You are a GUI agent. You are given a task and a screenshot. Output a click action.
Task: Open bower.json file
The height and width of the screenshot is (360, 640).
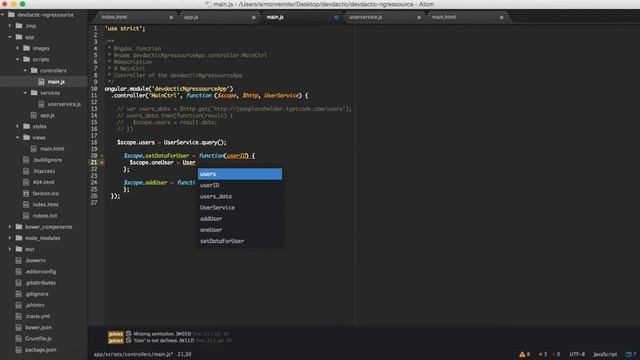(x=38, y=327)
